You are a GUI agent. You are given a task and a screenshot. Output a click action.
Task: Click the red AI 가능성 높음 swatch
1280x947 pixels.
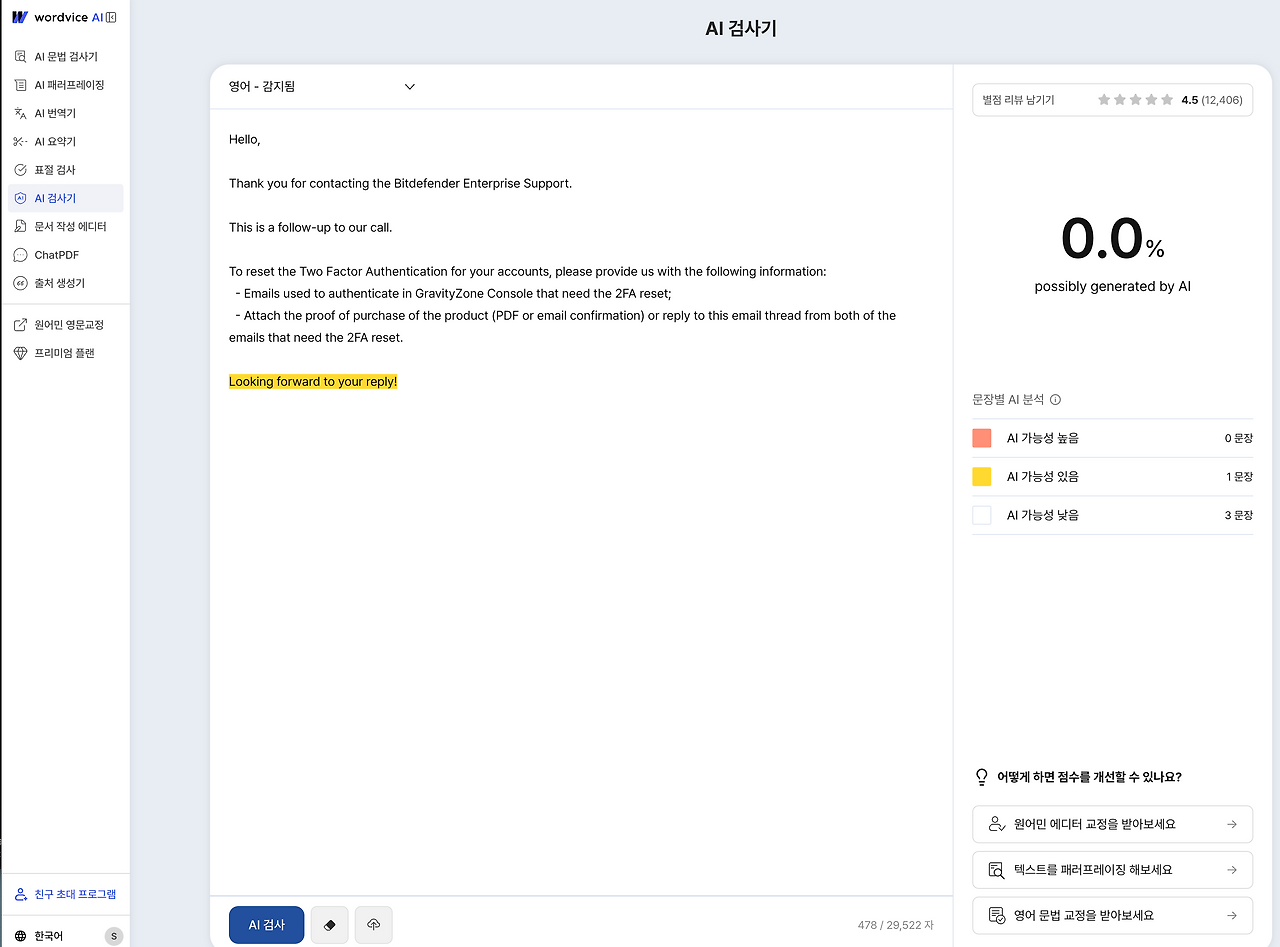(982, 438)
